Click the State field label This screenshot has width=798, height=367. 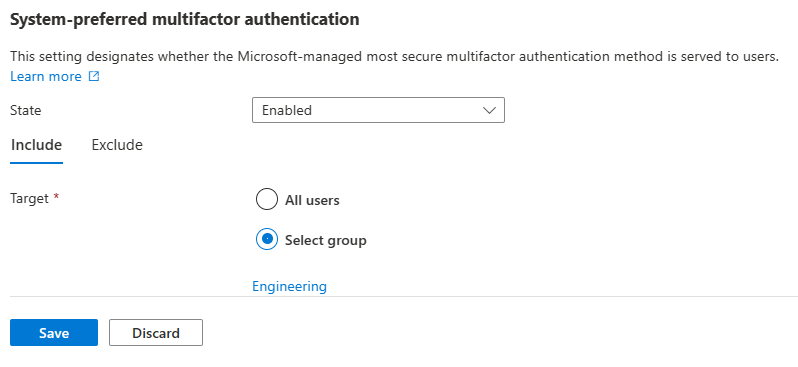(x=25, y=110)
